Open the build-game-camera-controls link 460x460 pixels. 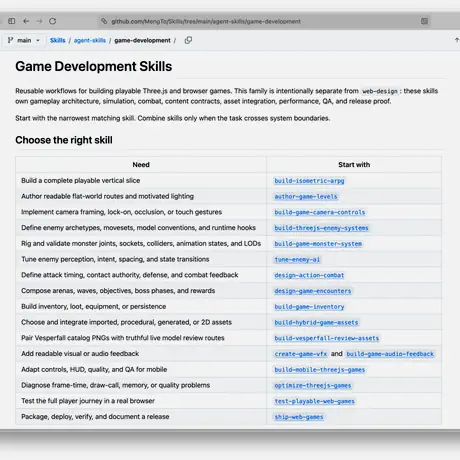coord(320,212)
